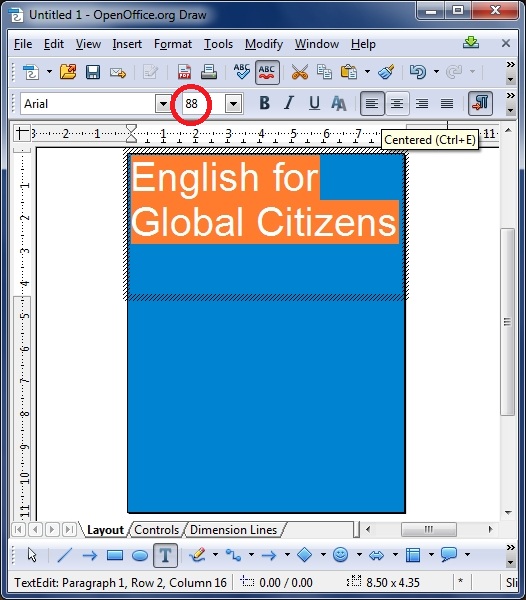The height and width of the screenshot is (600, 526).
Task: Click the Arial font name field
Action: point(88,104)
